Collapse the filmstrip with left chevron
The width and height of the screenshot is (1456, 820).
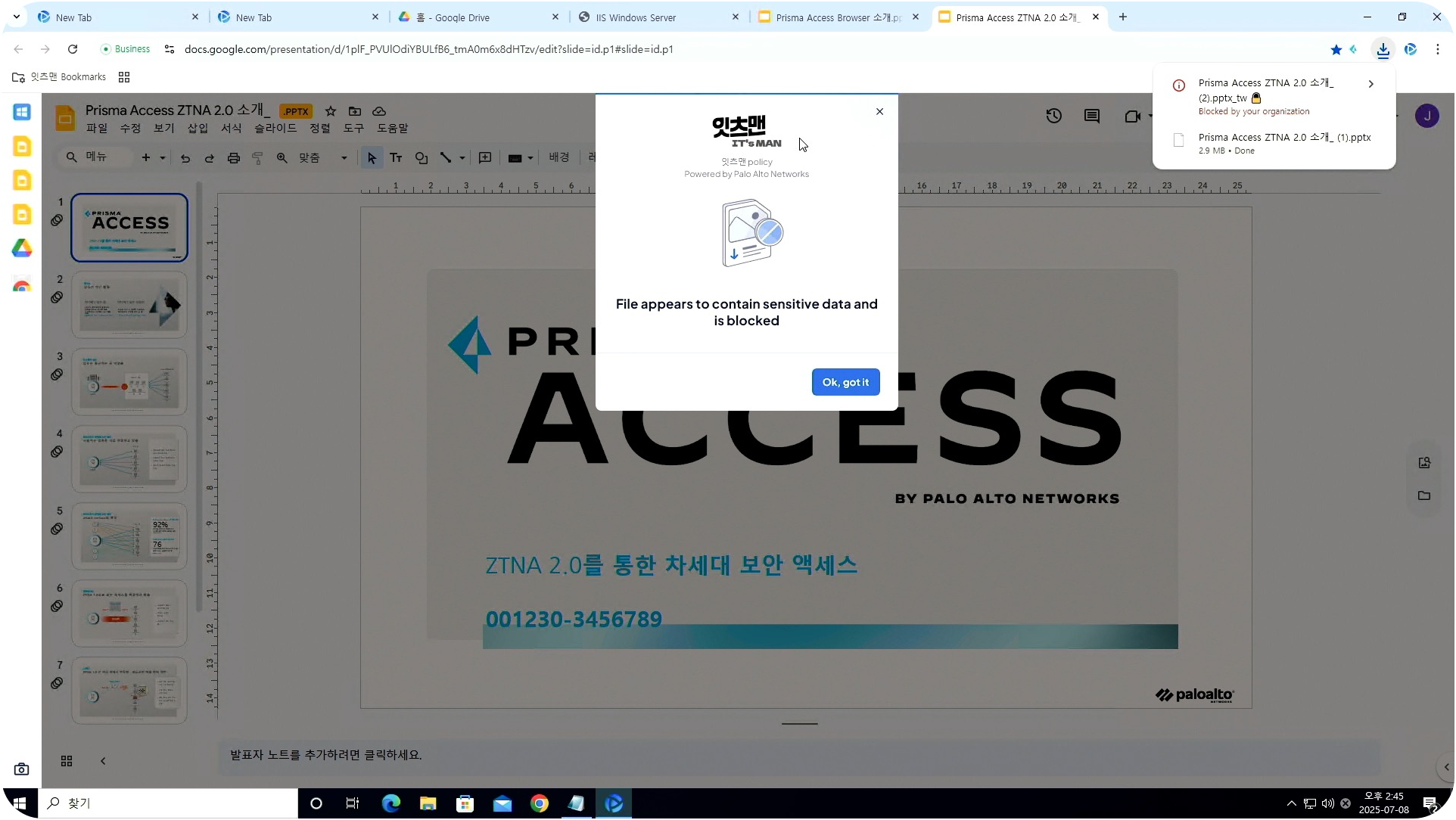coord(103,761)
